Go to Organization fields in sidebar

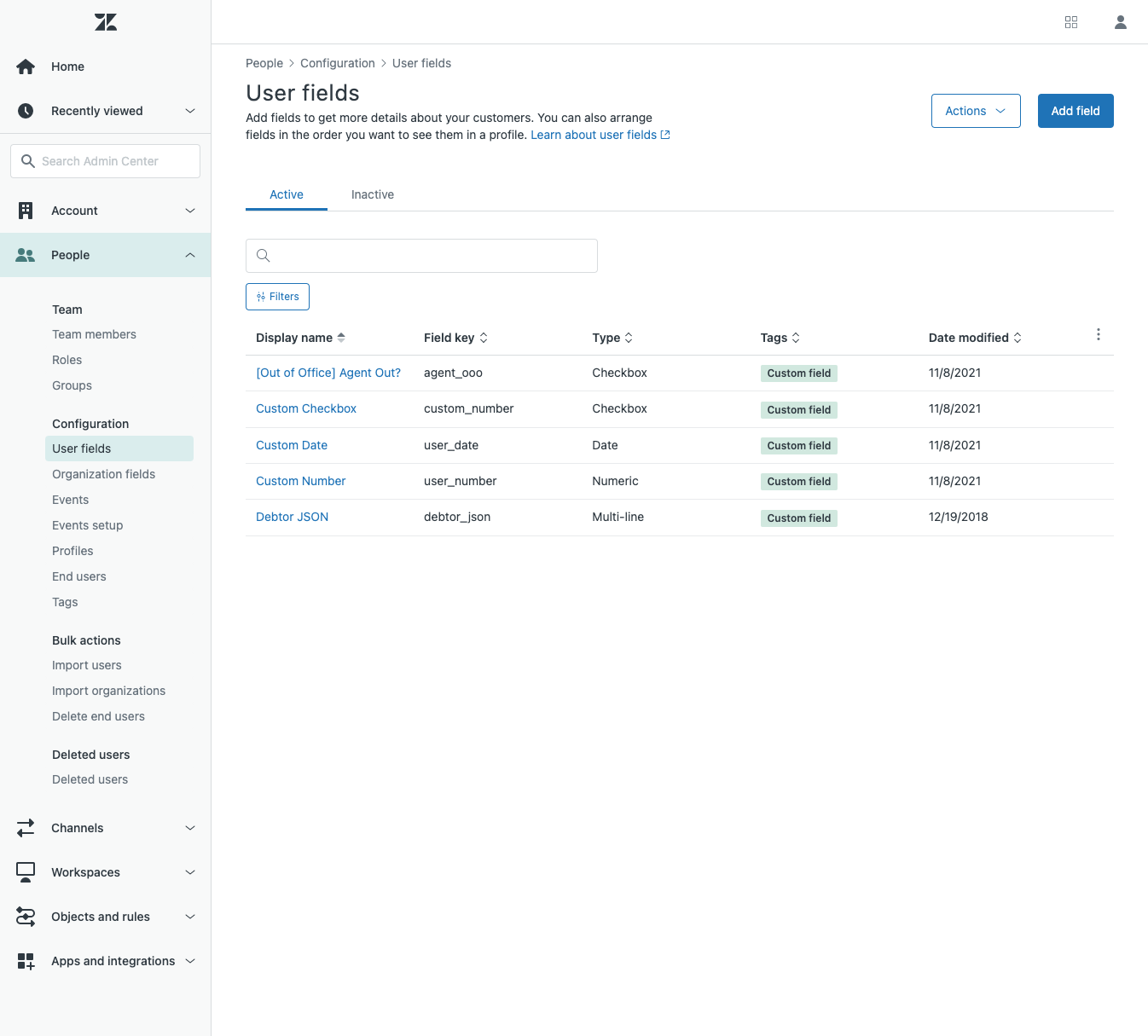[x=103, y=474]
